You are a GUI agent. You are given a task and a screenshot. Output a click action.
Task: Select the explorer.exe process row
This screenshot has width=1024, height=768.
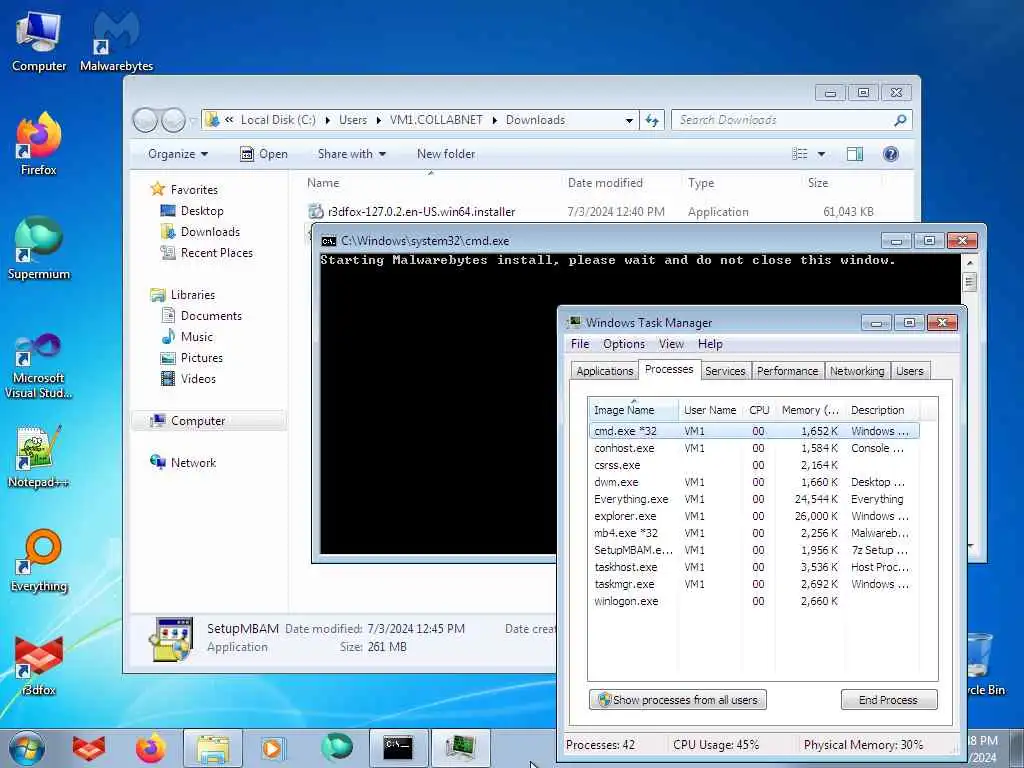(x=754, y=516)
